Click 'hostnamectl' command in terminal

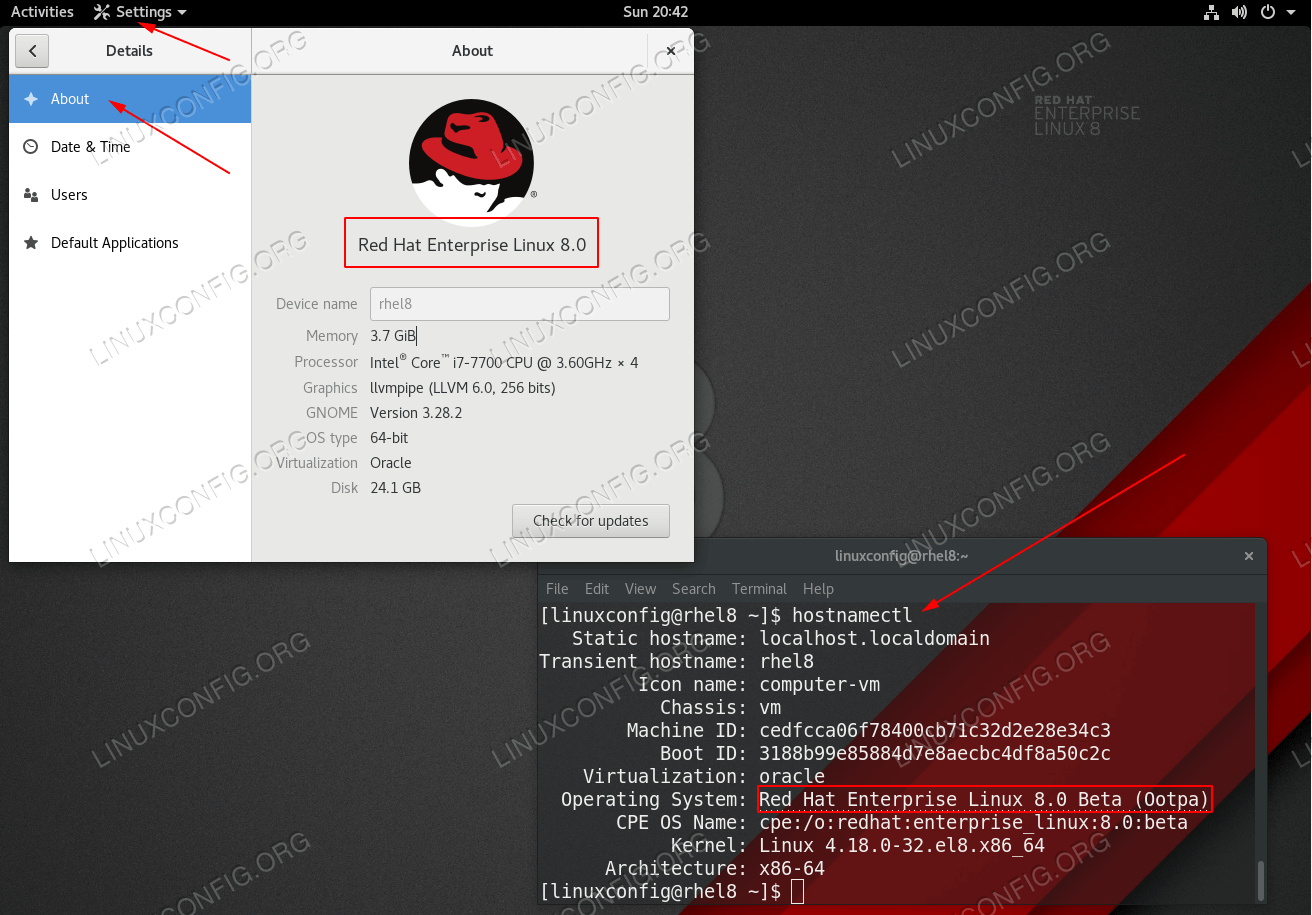coord(852,615)
